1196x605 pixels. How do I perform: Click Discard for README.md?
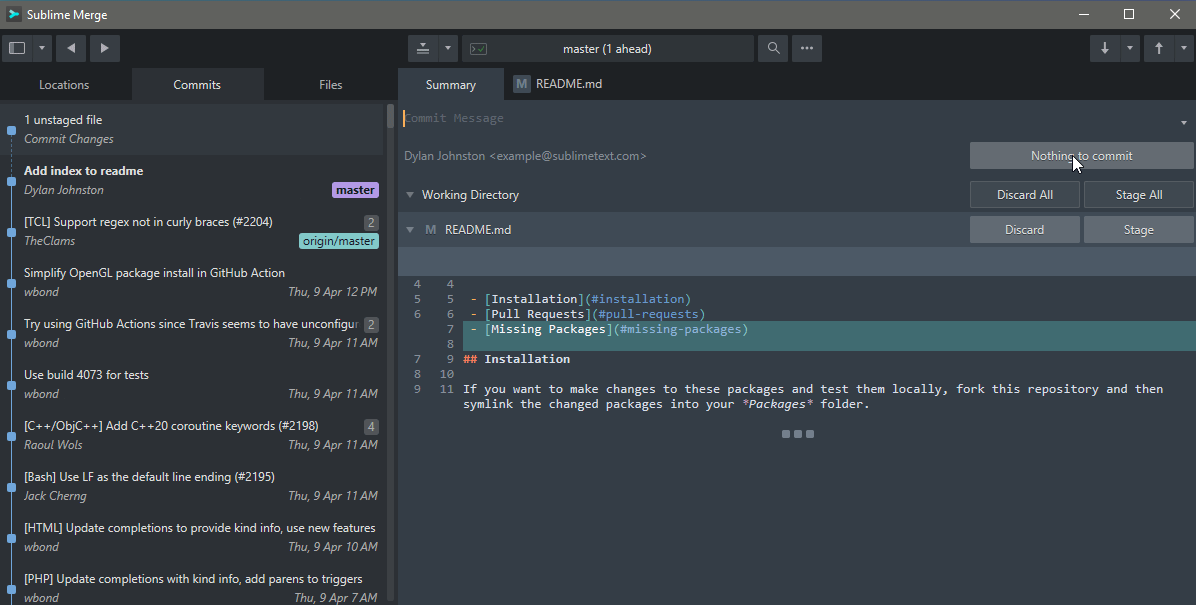point(1024,230)
